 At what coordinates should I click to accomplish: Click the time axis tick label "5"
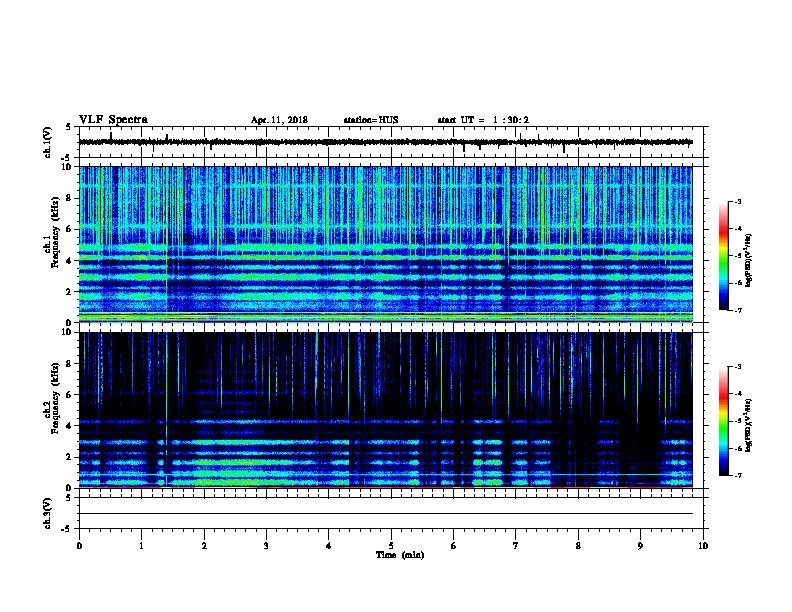click(x=391, y=546)
